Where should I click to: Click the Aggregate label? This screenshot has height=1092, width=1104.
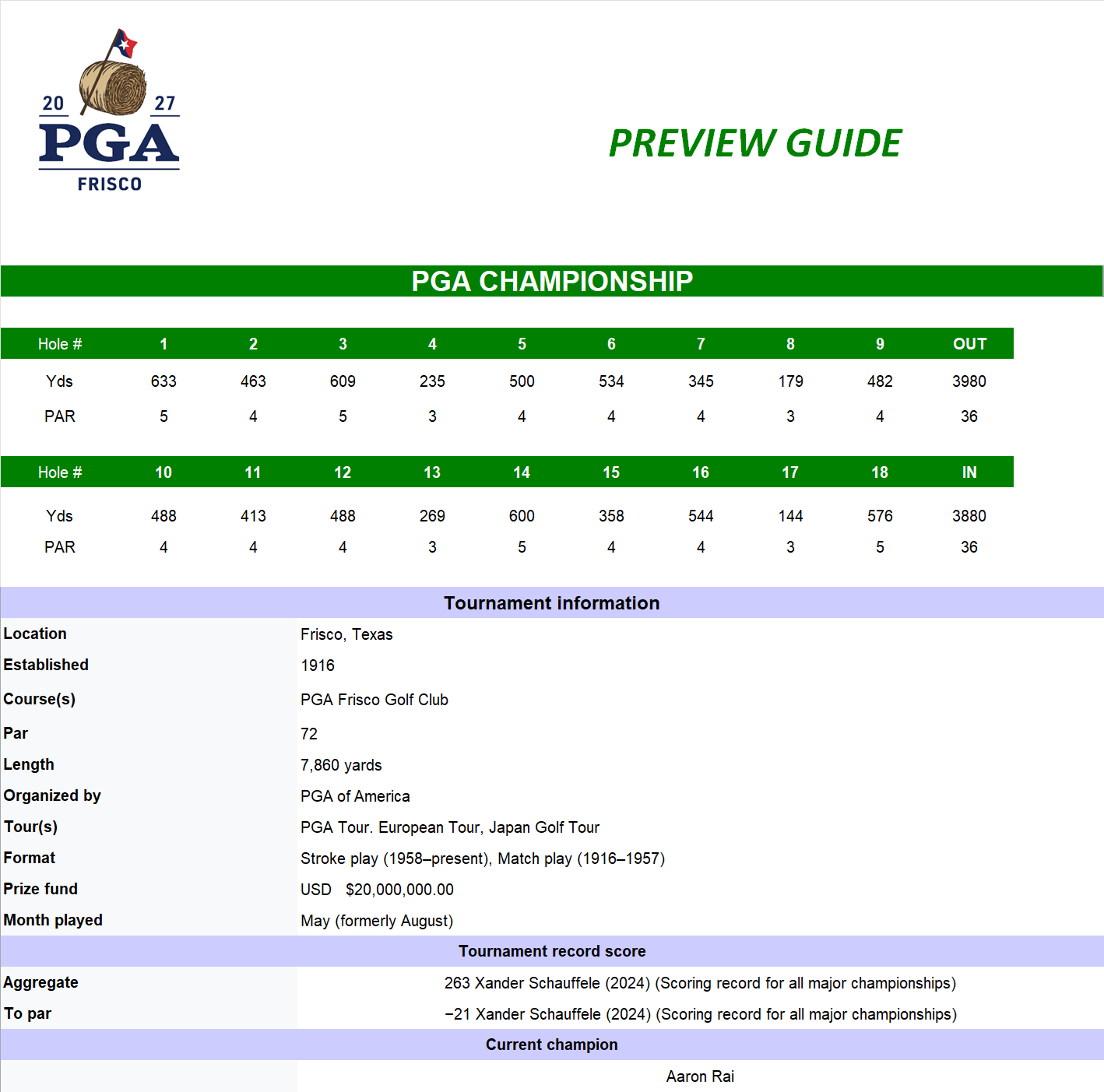[x=40, y=982]
